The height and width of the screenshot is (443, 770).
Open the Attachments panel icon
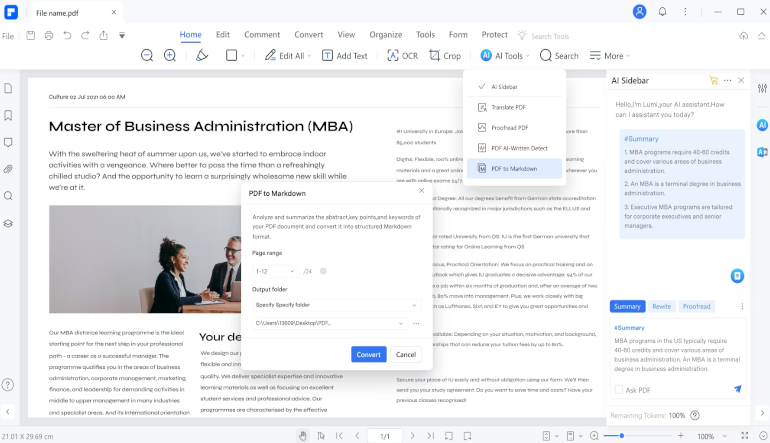click(8, 169)
